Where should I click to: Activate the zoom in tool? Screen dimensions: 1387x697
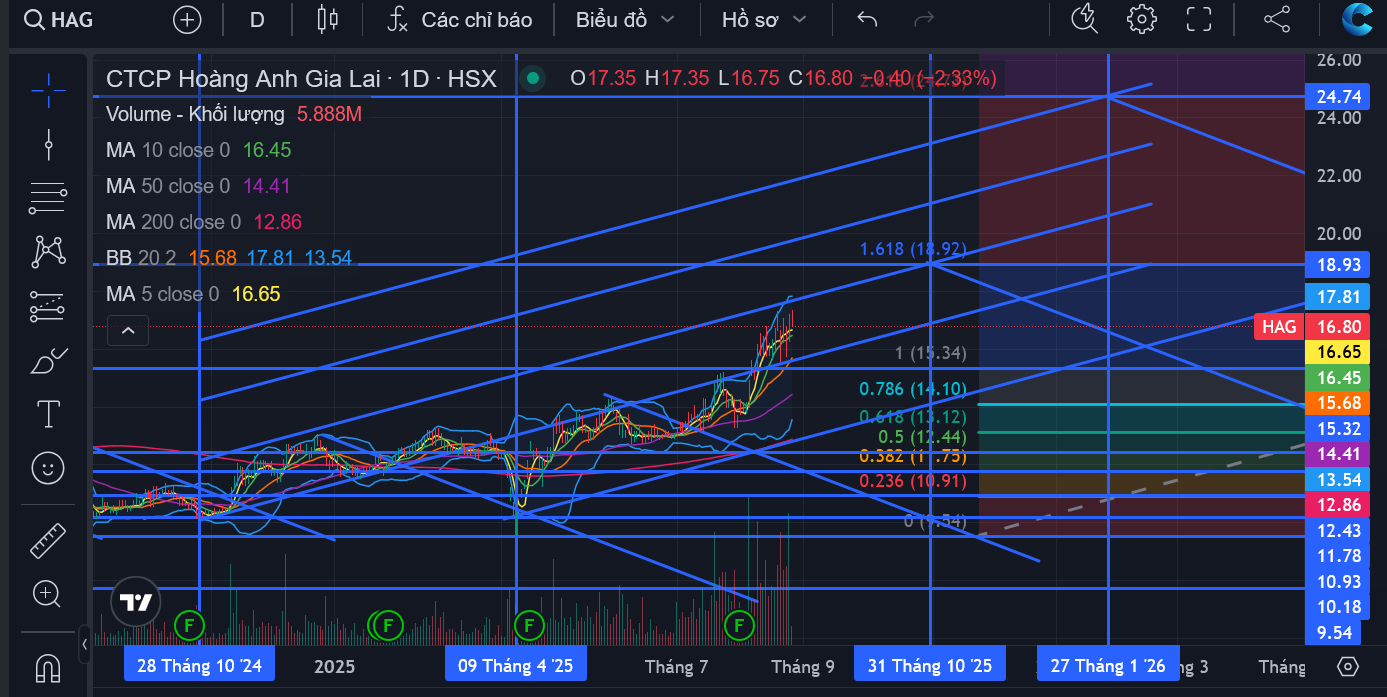pos(48,594)
